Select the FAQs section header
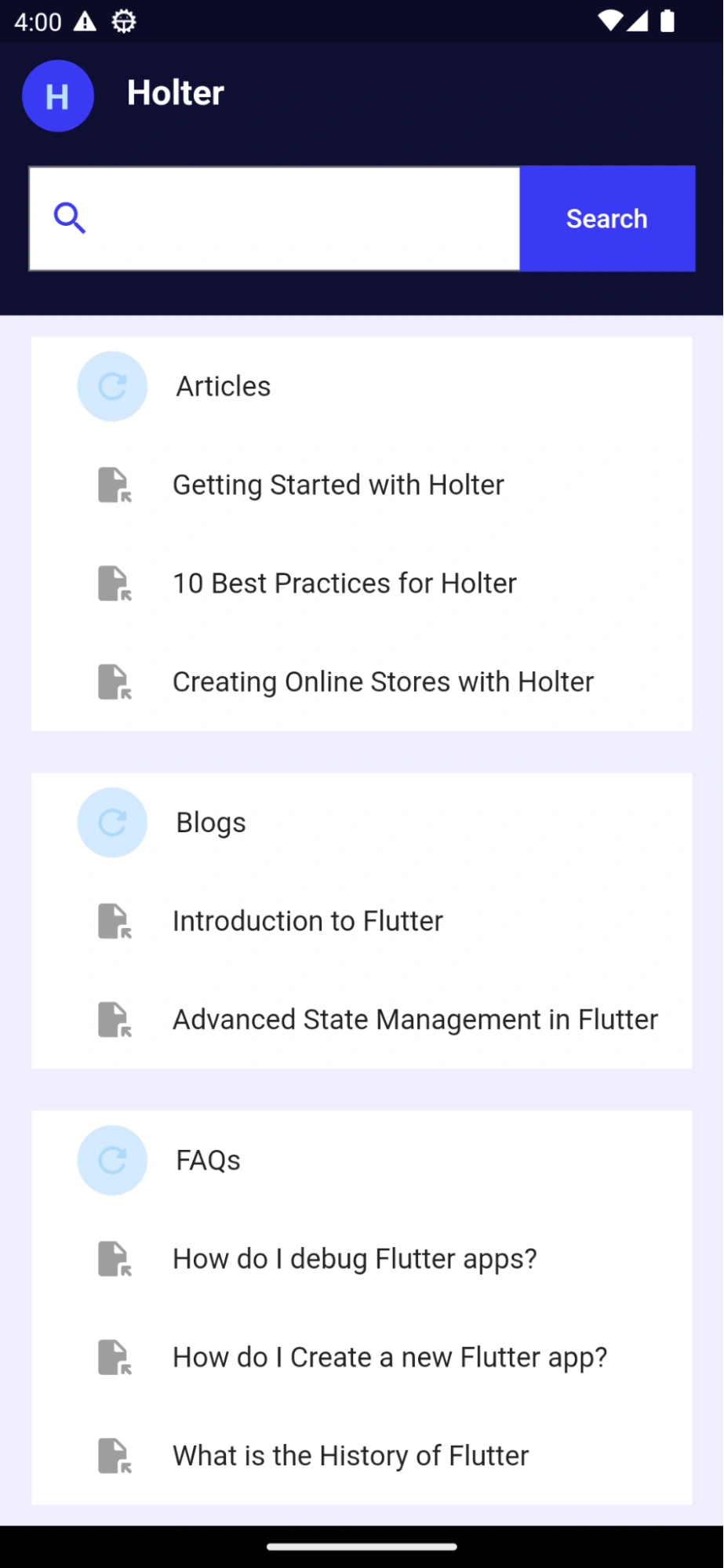Screen dimensions: 724x1568 pyautogui.click(x=208, y=1160)
